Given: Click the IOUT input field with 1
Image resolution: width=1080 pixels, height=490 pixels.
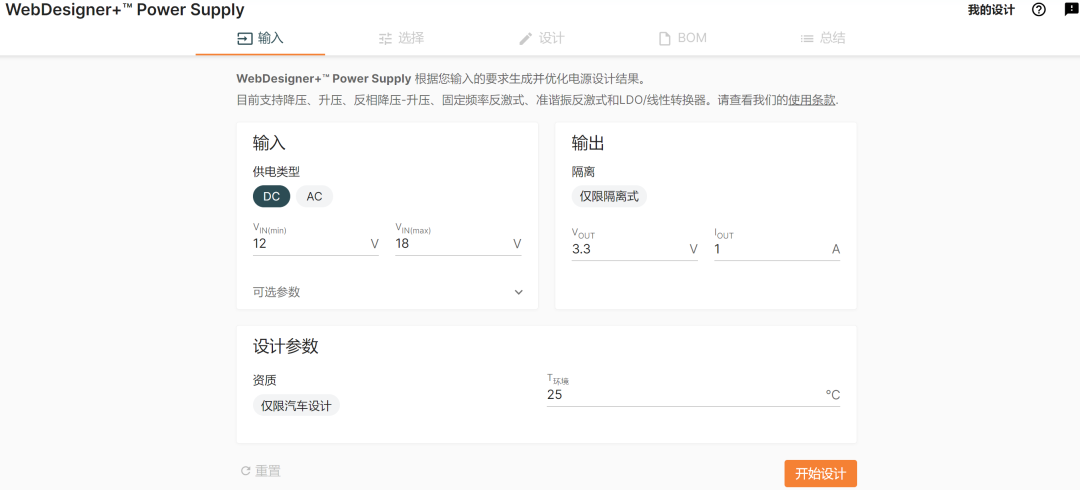Looking at the screenshot, I should tap(777, 249).
